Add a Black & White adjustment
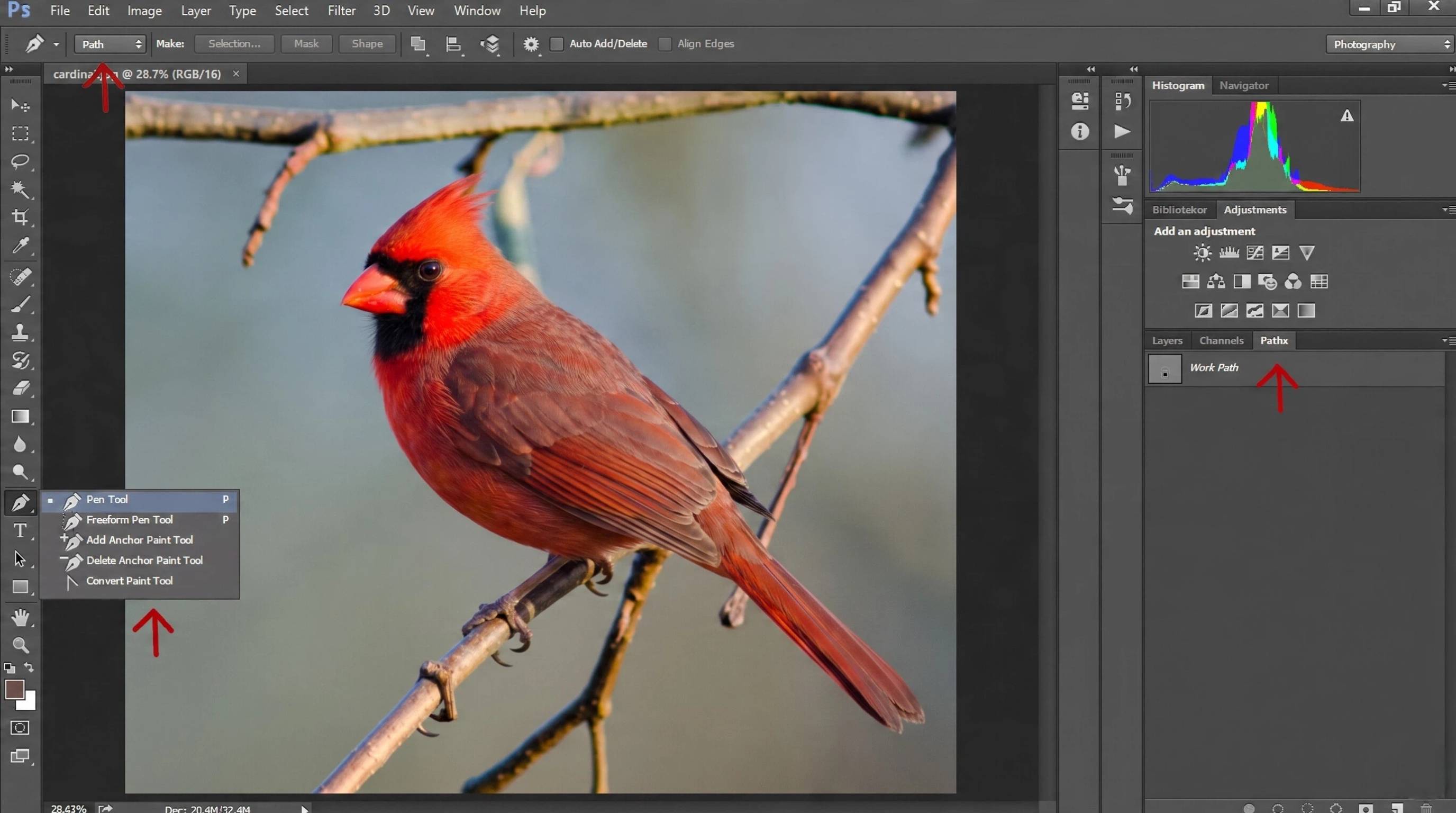The width and height of the screenshot is (1456, 813). pyautogui.click(x=1242, y=282)
